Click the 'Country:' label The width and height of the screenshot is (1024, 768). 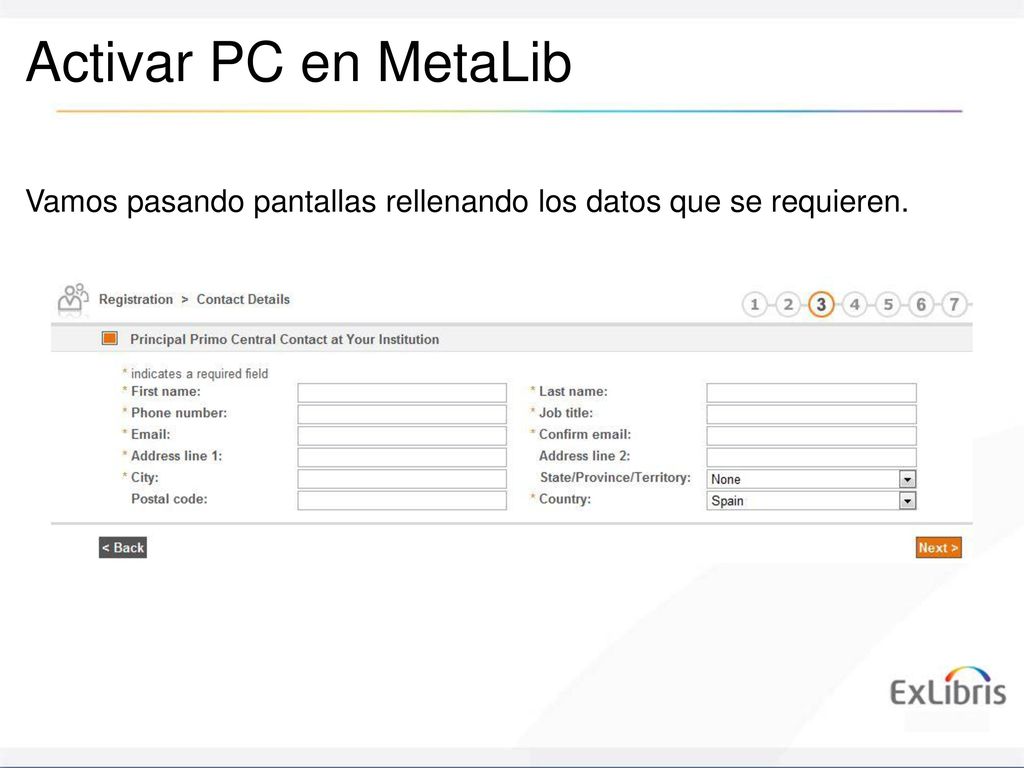click(x=565, y=499)
